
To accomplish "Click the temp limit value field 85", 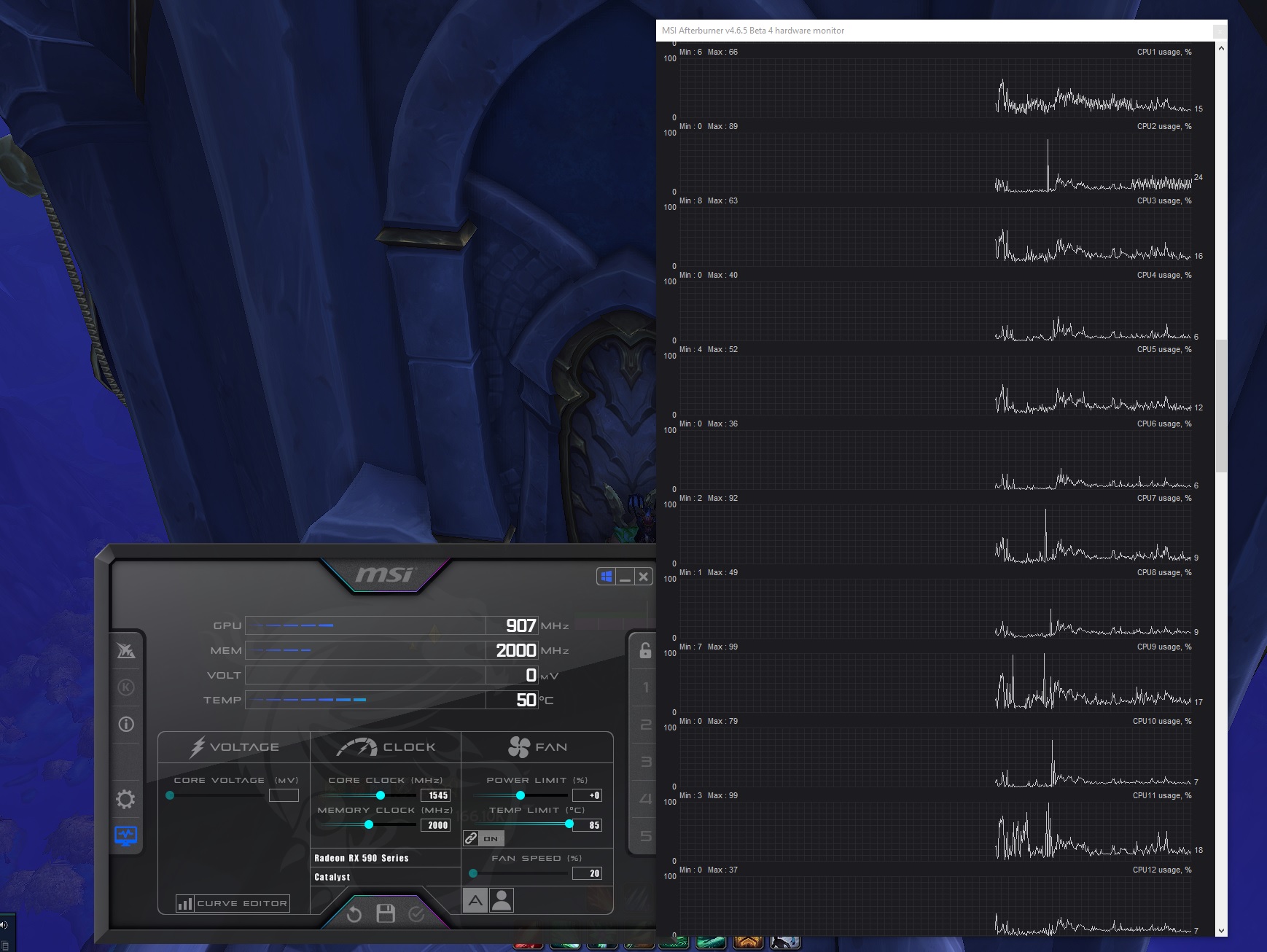I will coord(588,825).
